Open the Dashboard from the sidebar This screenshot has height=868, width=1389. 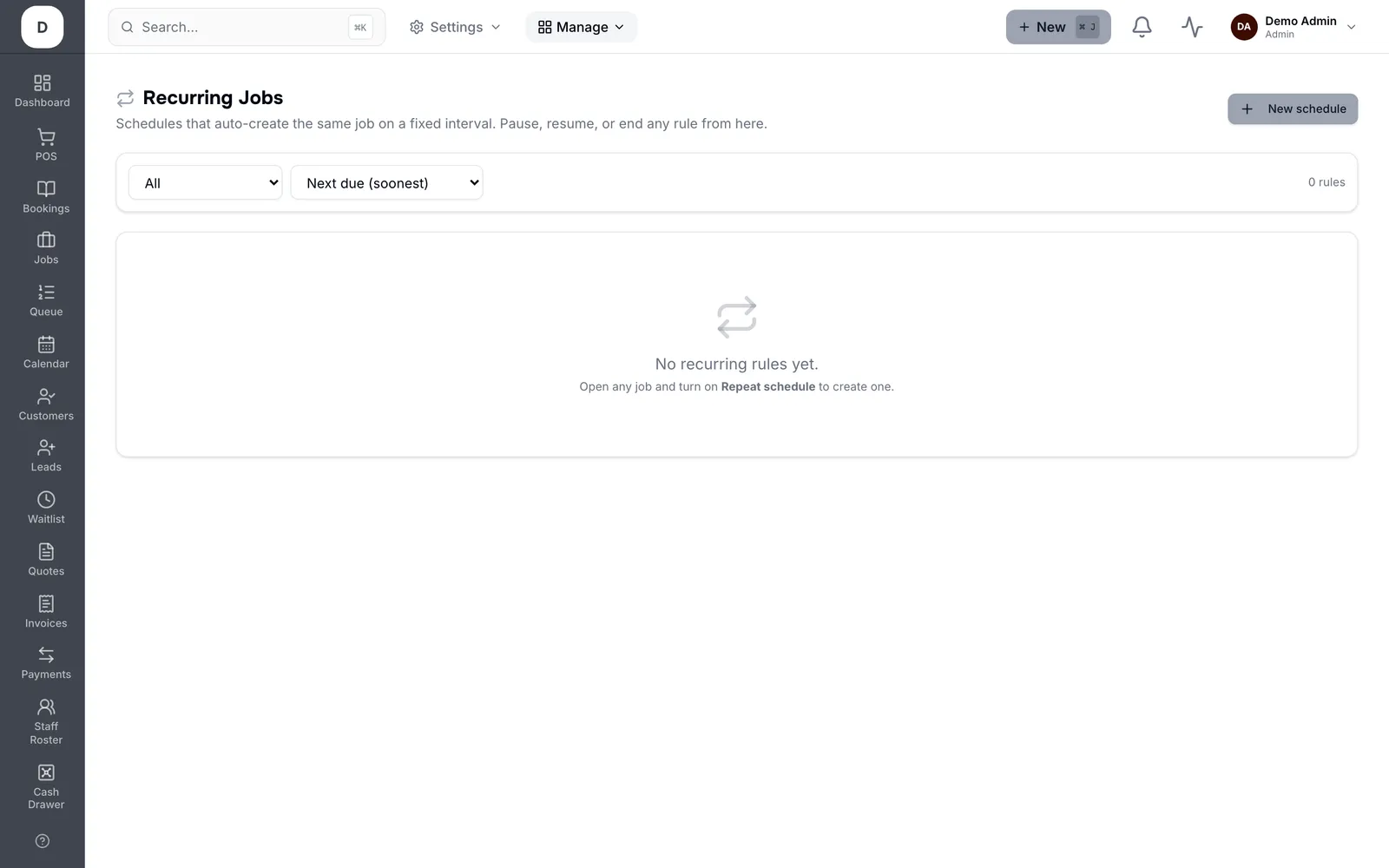coord(42,91)
